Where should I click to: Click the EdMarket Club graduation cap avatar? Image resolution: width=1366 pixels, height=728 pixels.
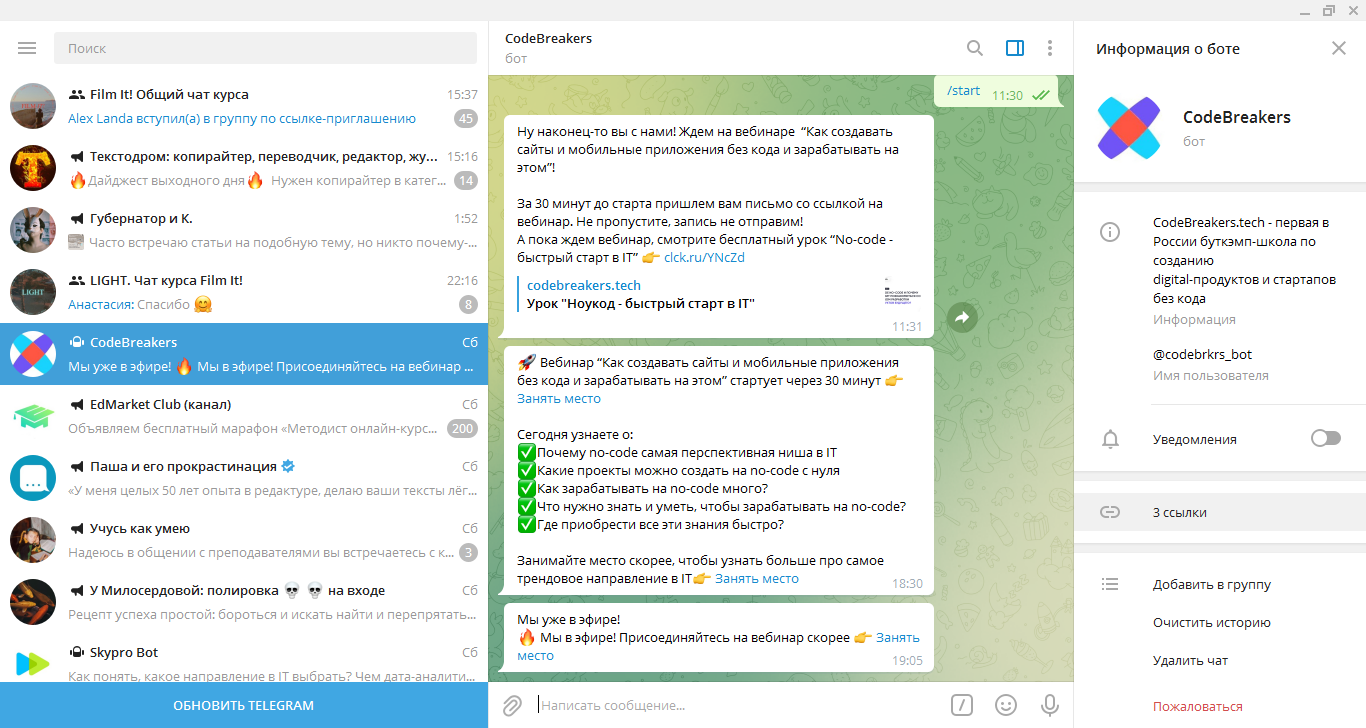pos(32,416)
